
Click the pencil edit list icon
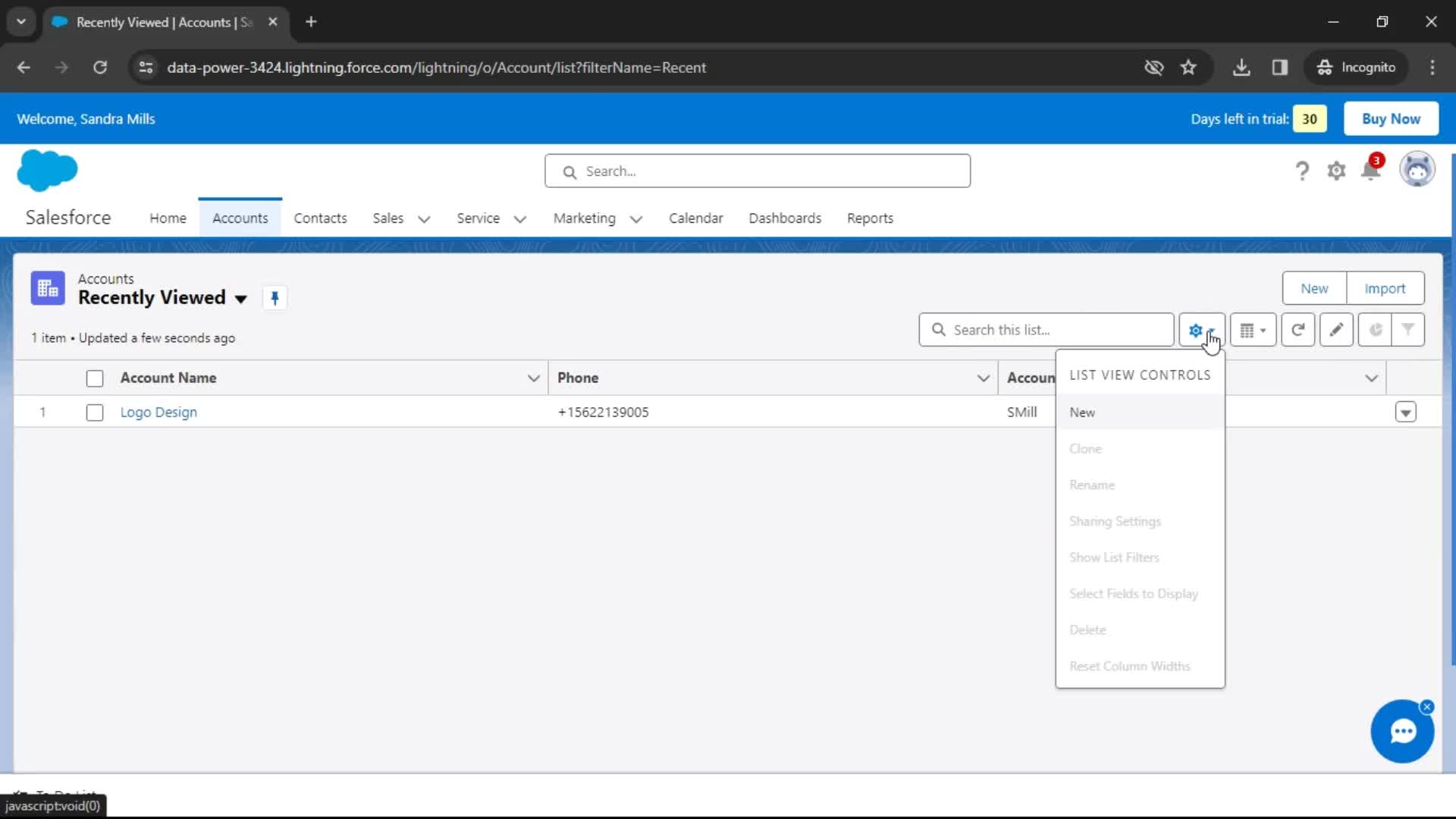tap(1336, 330)
